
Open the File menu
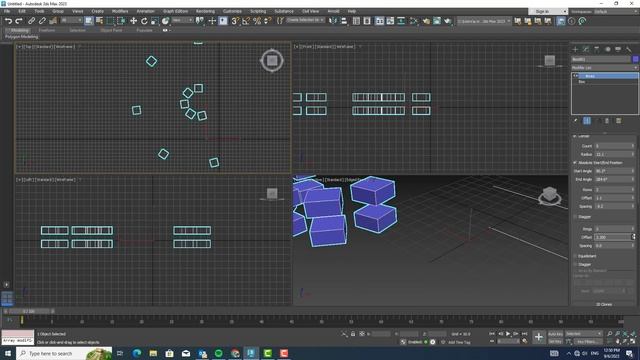click(x=7, y=11)
